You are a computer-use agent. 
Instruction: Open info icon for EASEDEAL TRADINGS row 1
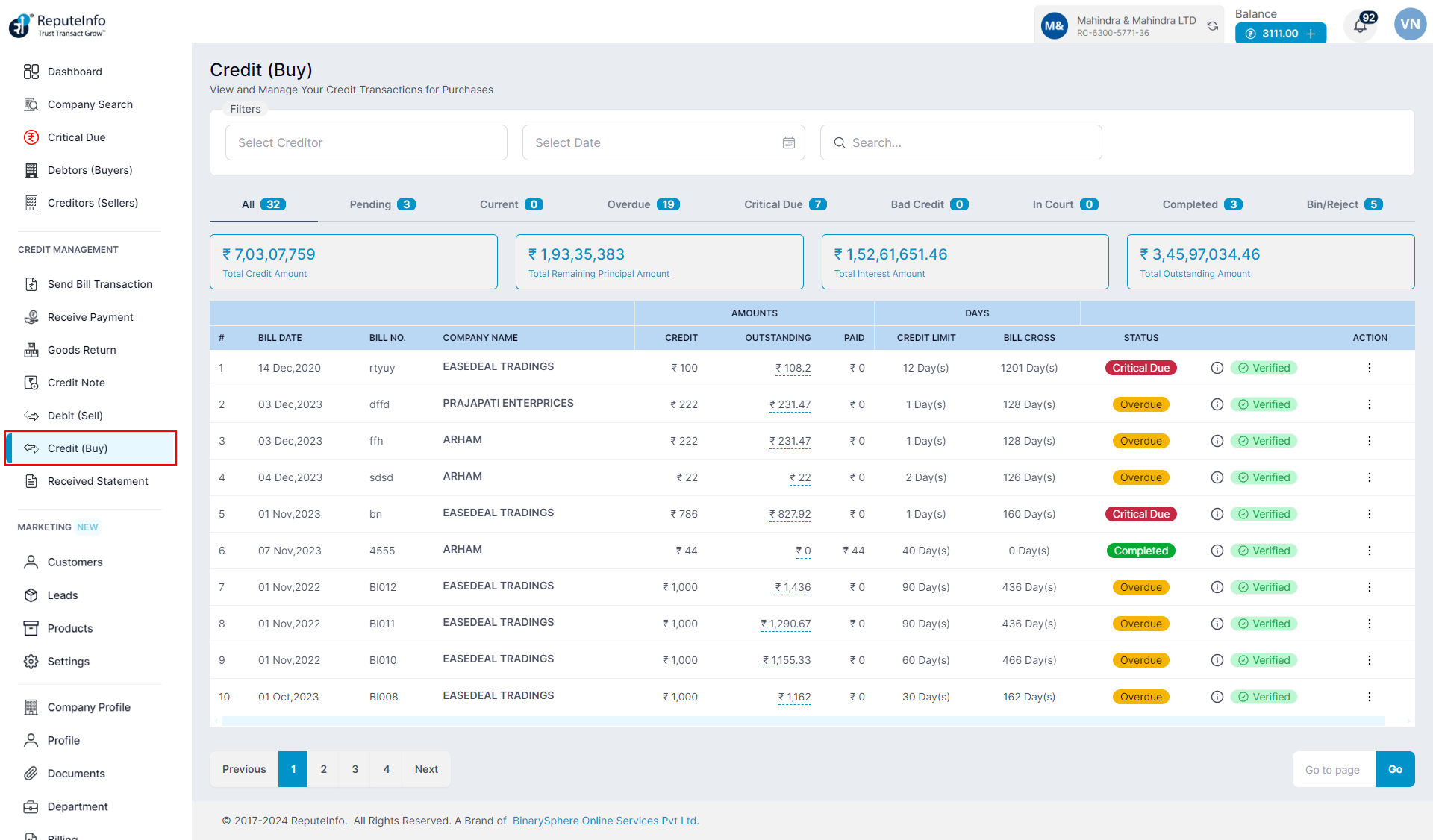click(1217, 368)
